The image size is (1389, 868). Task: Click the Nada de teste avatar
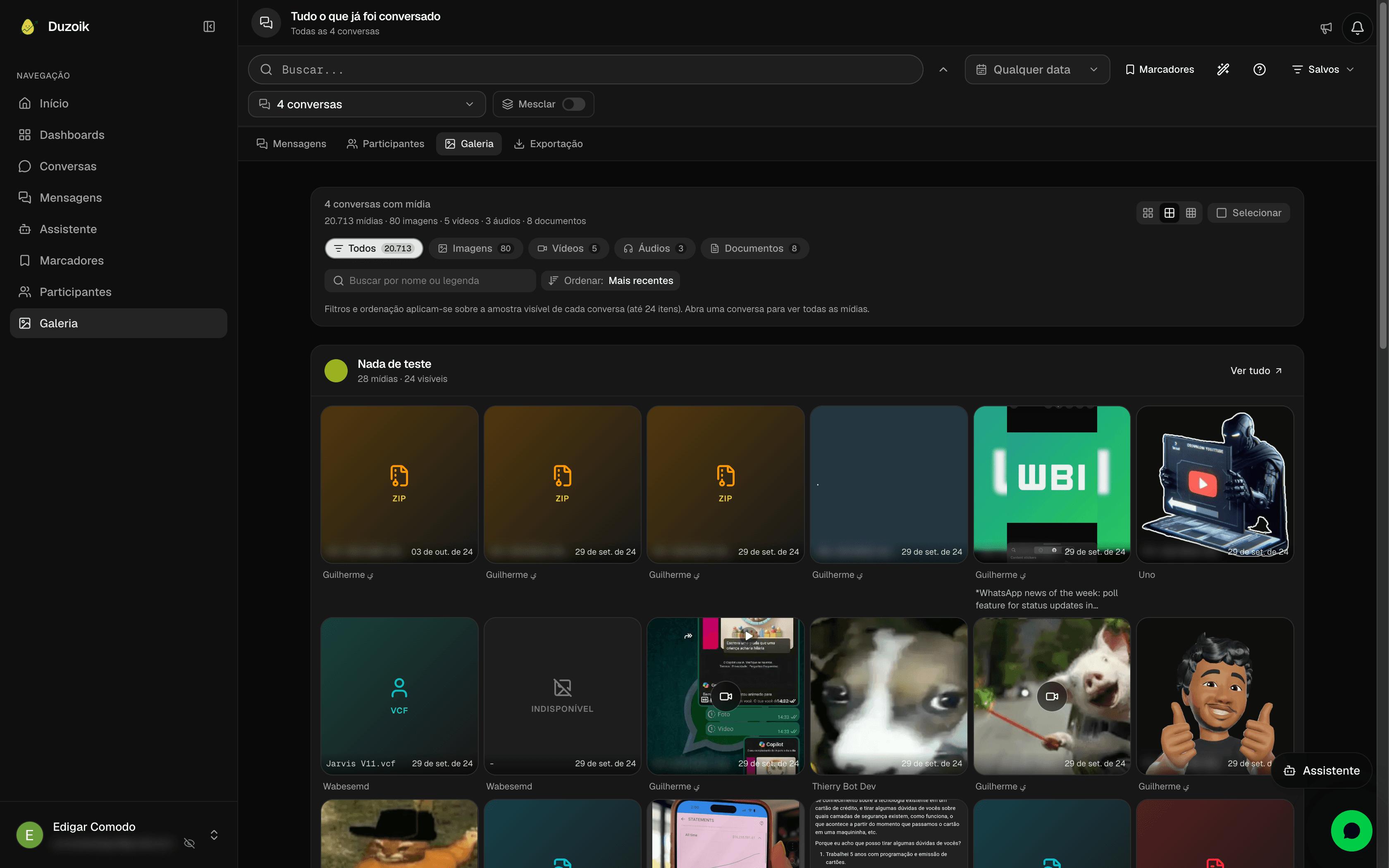(336, 371)
